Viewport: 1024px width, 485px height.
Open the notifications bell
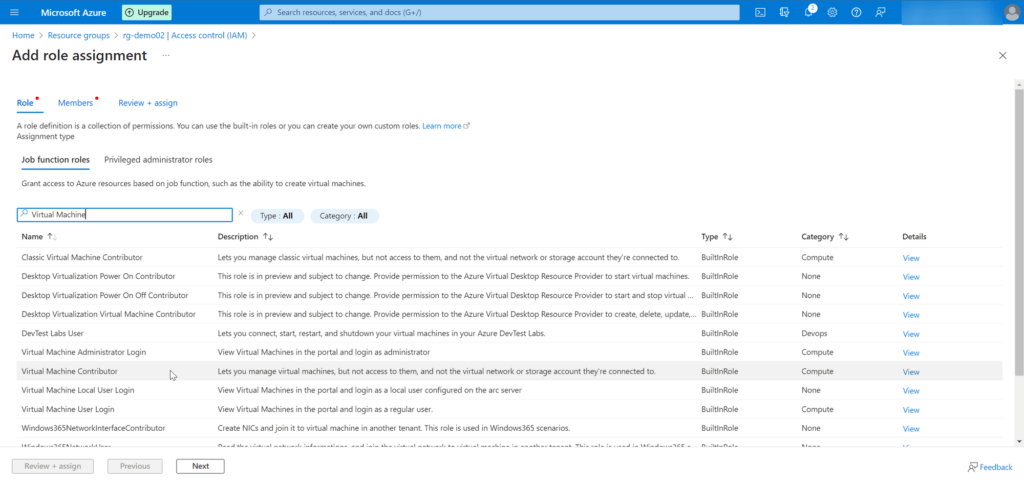(x=808, y=12)
